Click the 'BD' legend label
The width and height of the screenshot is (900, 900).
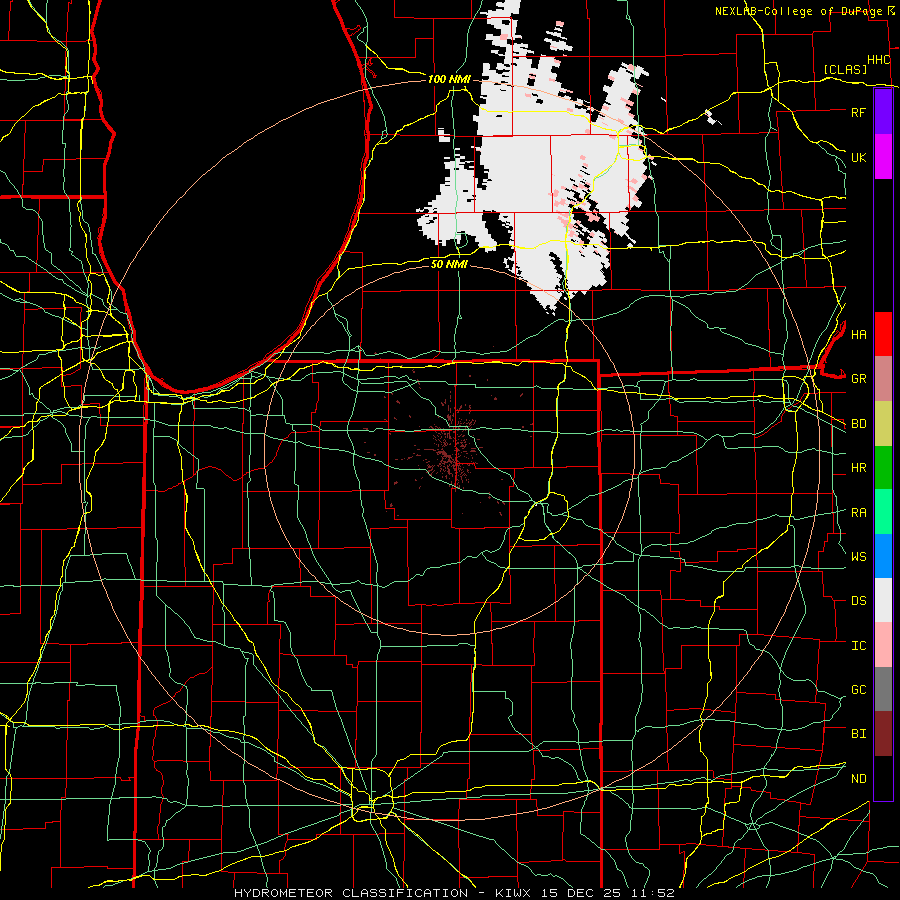[858, 424]
